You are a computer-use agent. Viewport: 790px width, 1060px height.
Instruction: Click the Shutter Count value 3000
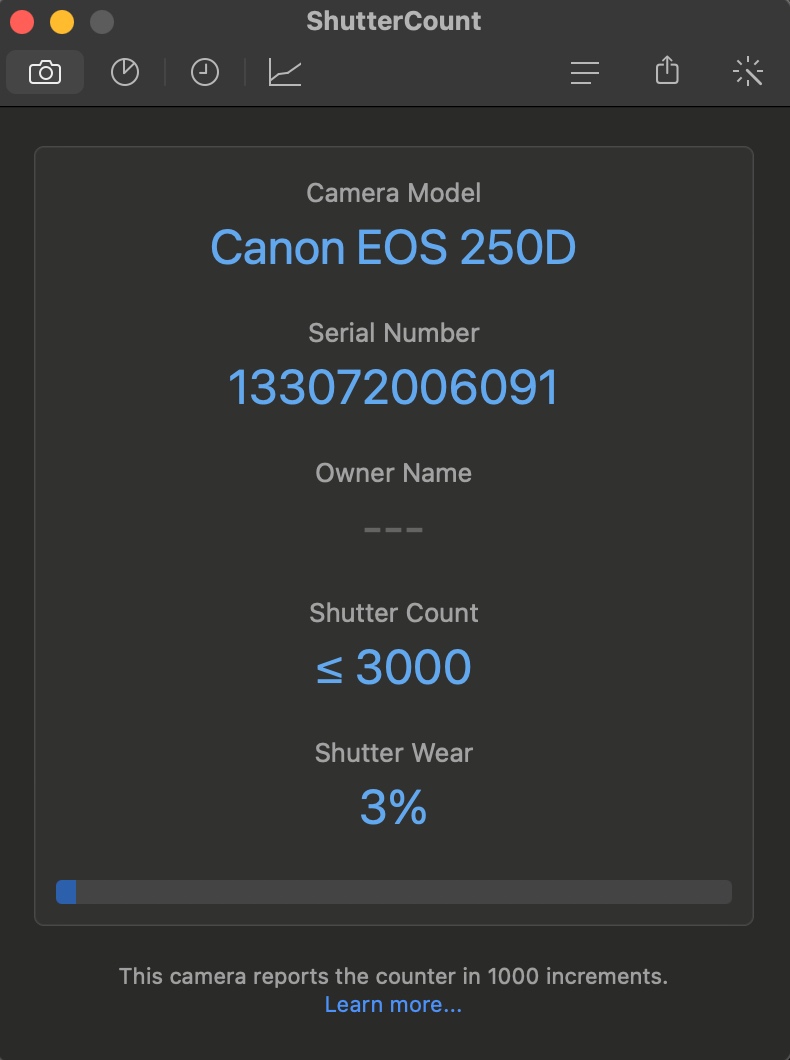point(393,666)
